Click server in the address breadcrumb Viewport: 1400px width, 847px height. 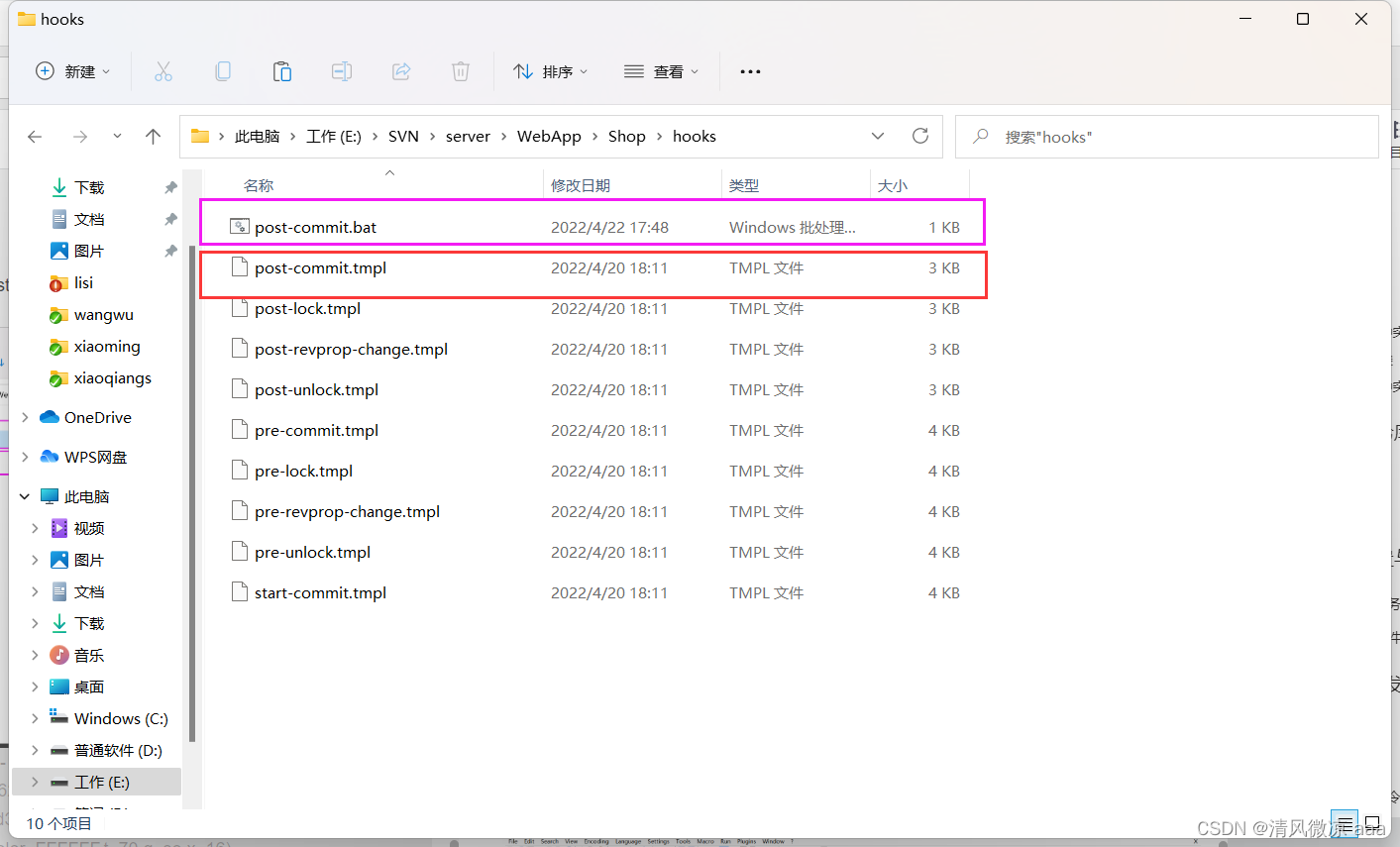[468, 136]
